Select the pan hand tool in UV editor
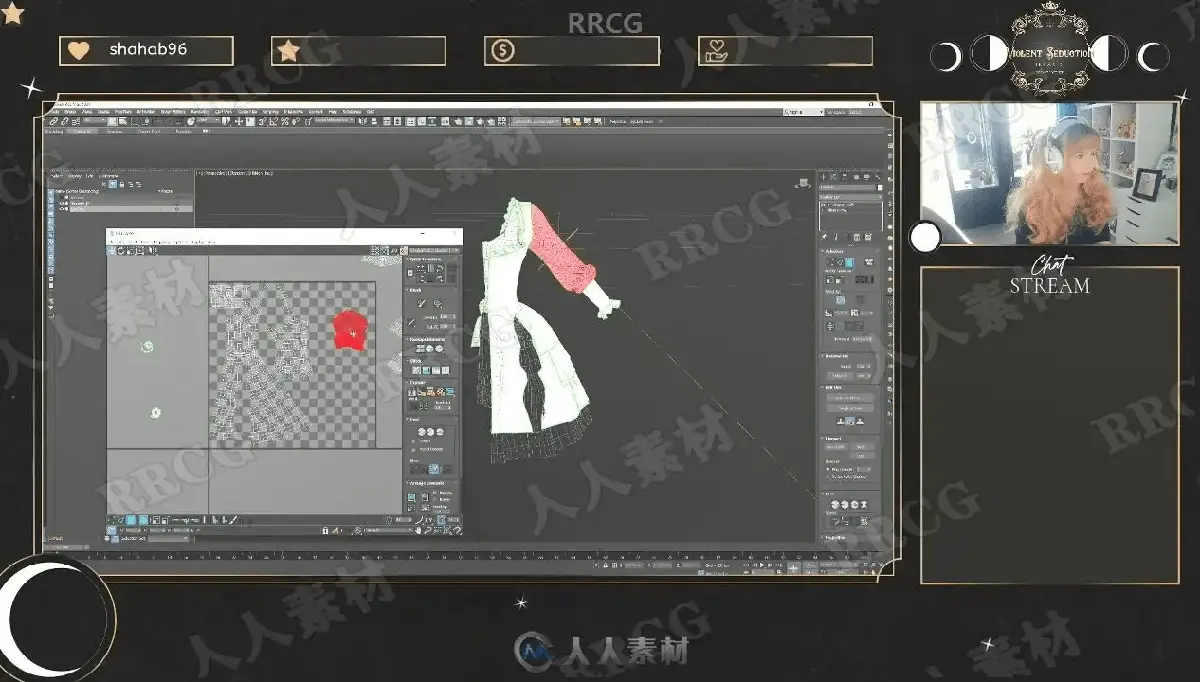 click(x=419, y=530)
